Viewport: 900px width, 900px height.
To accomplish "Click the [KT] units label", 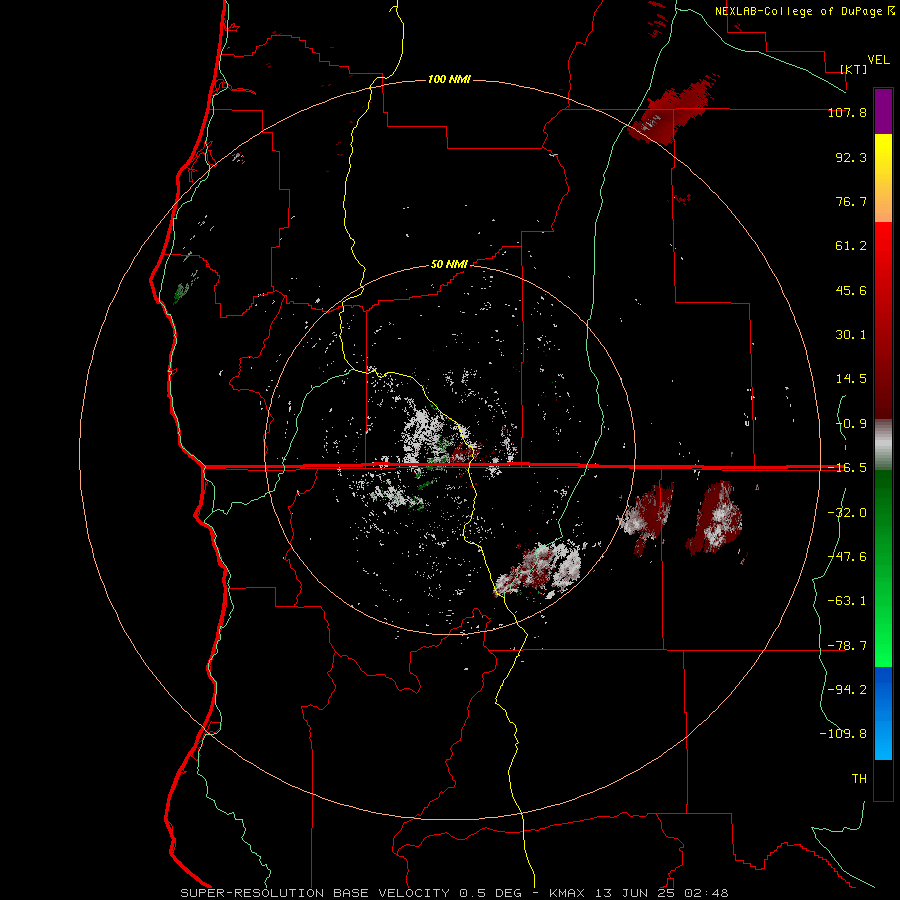I will click(x=854, y=69).
